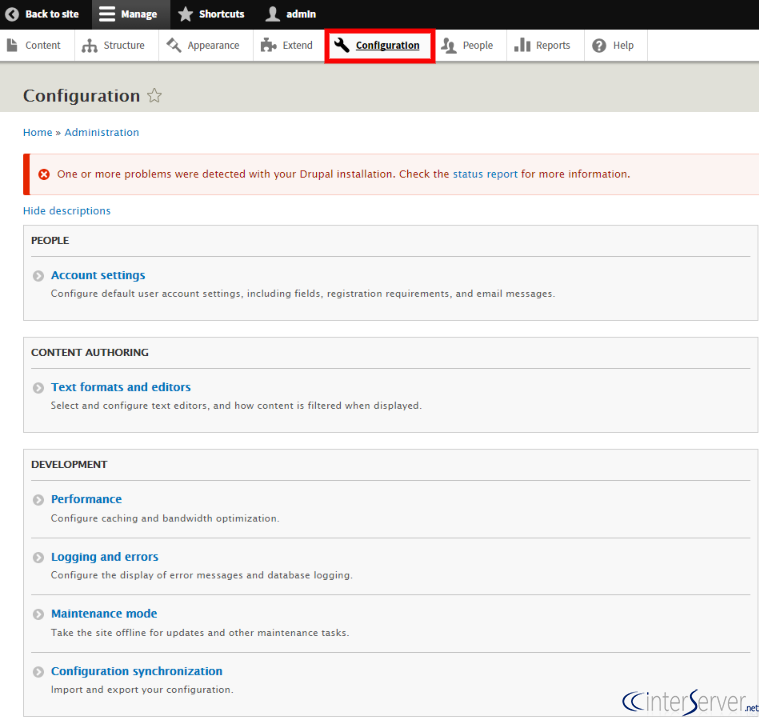
Task: Toggle the Manage toolbar tray
Action: pos(131,15)
